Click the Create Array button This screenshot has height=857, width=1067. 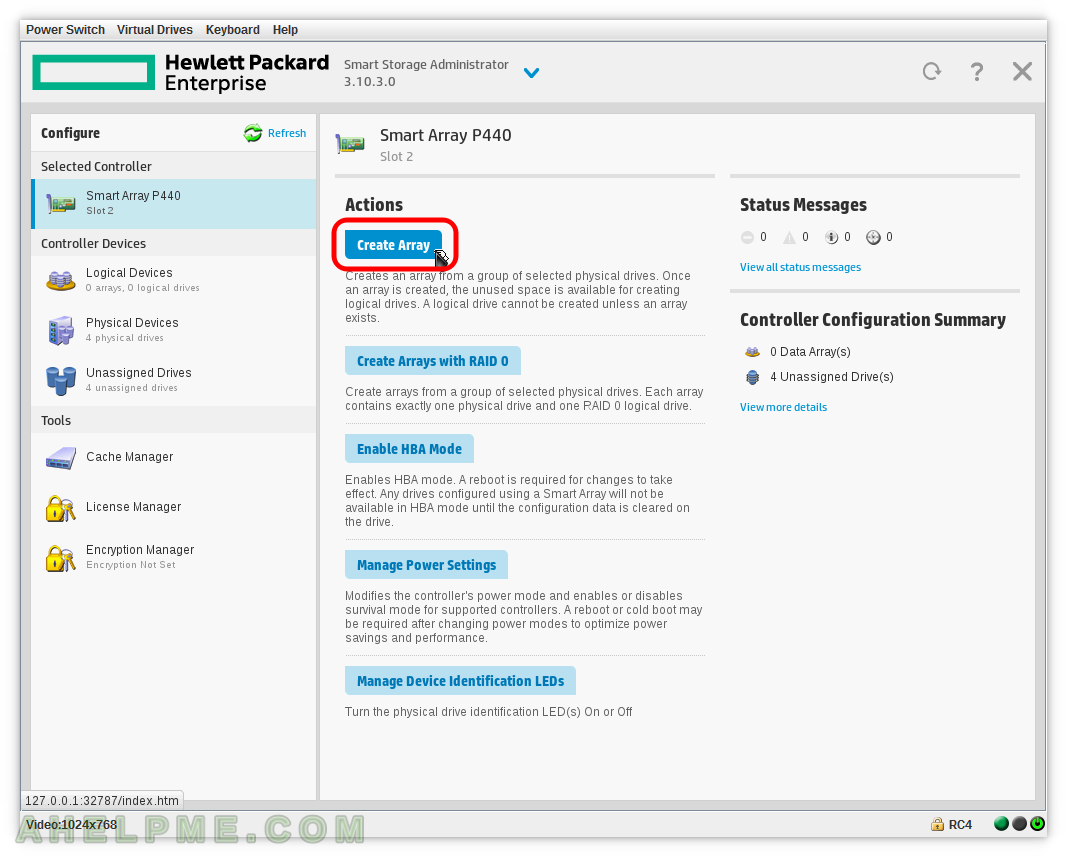tap(393, 245)
